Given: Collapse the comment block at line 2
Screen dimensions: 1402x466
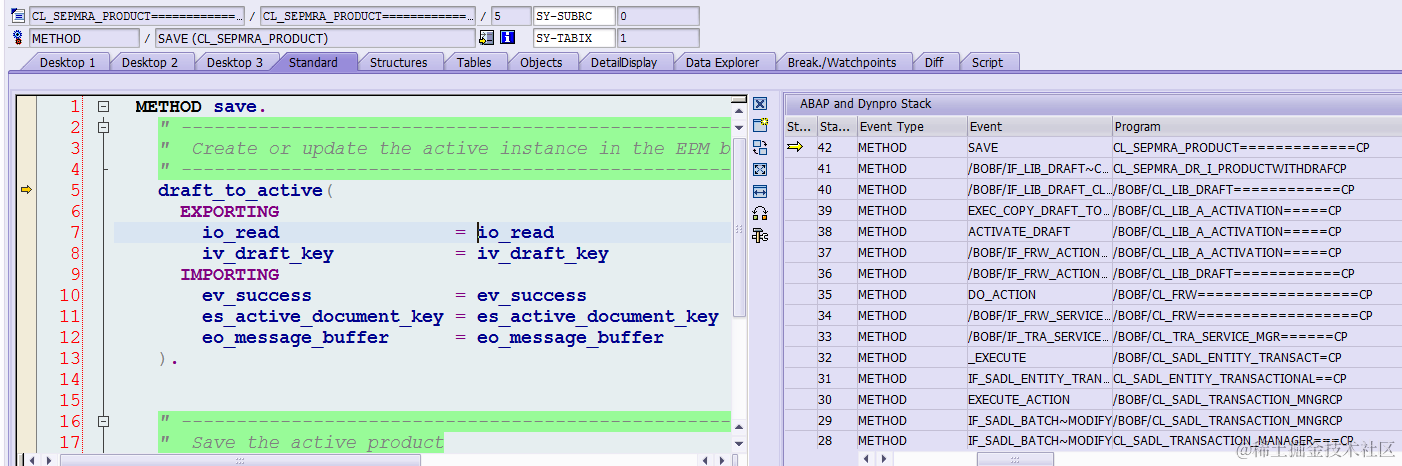Looking at the screenshot, I should coord(103,127).
